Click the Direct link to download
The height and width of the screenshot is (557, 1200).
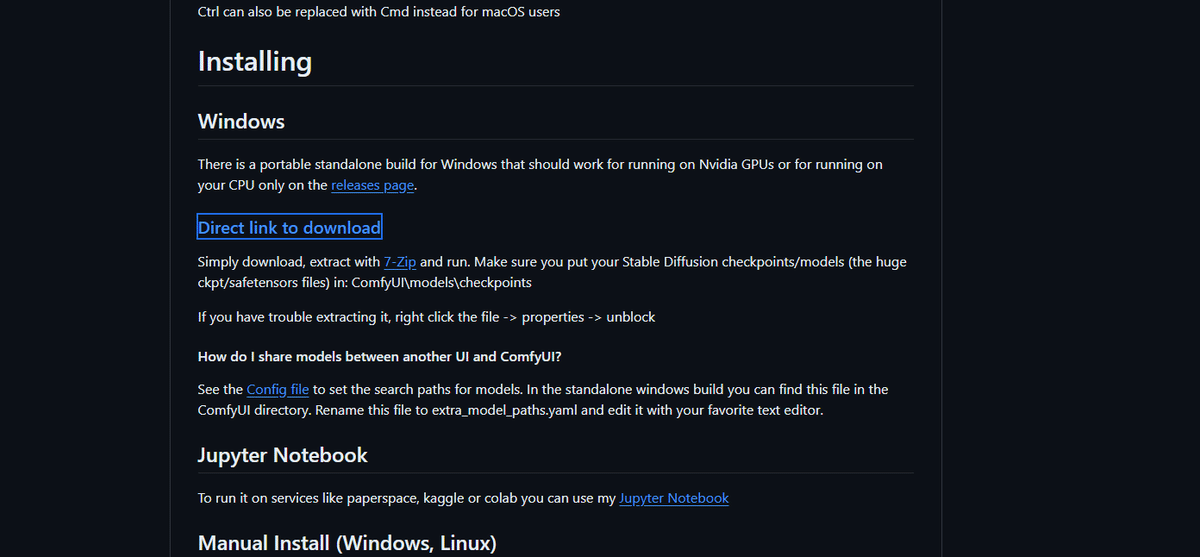coord(290,228)
